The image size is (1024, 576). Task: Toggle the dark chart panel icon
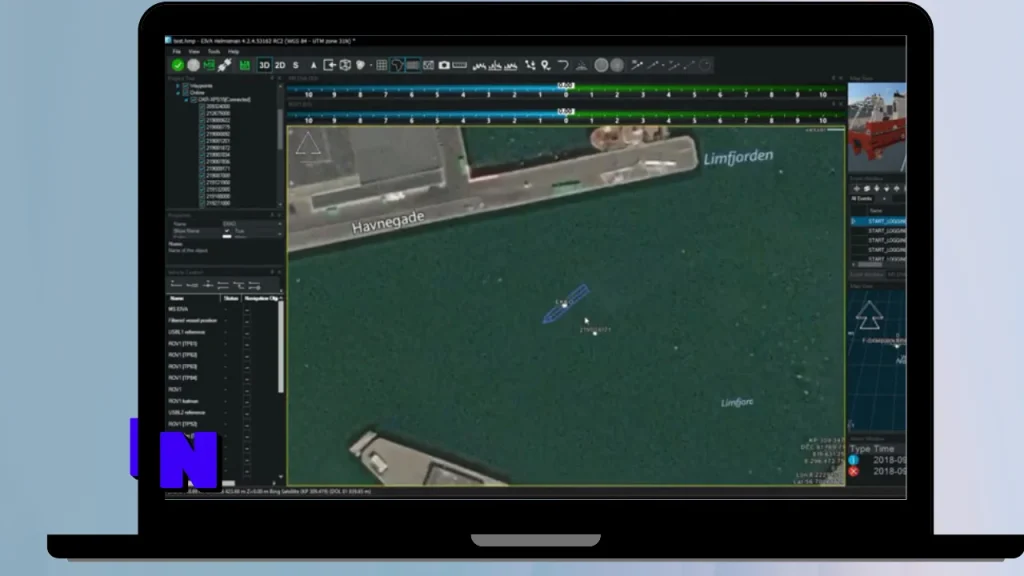click(413, 65)
